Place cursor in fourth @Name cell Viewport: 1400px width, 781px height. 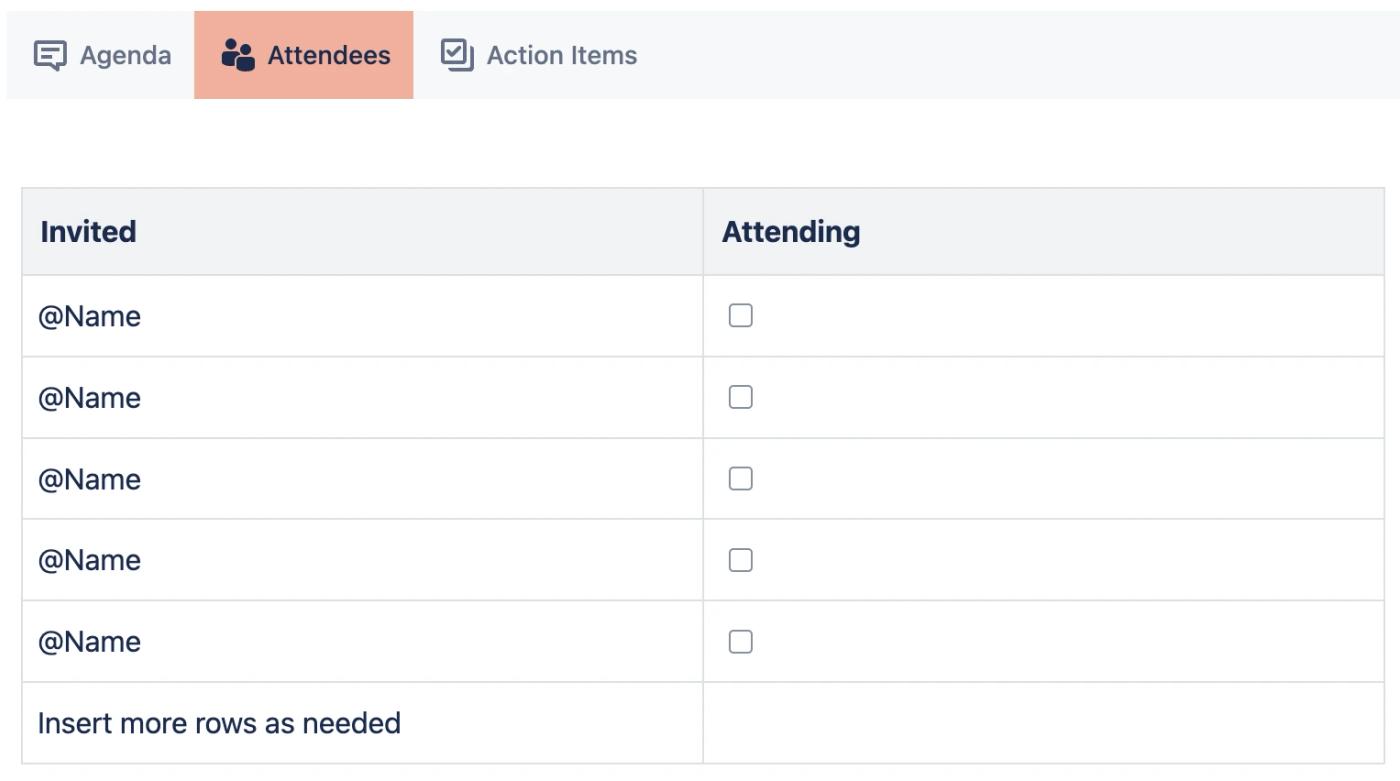[89, 560]
